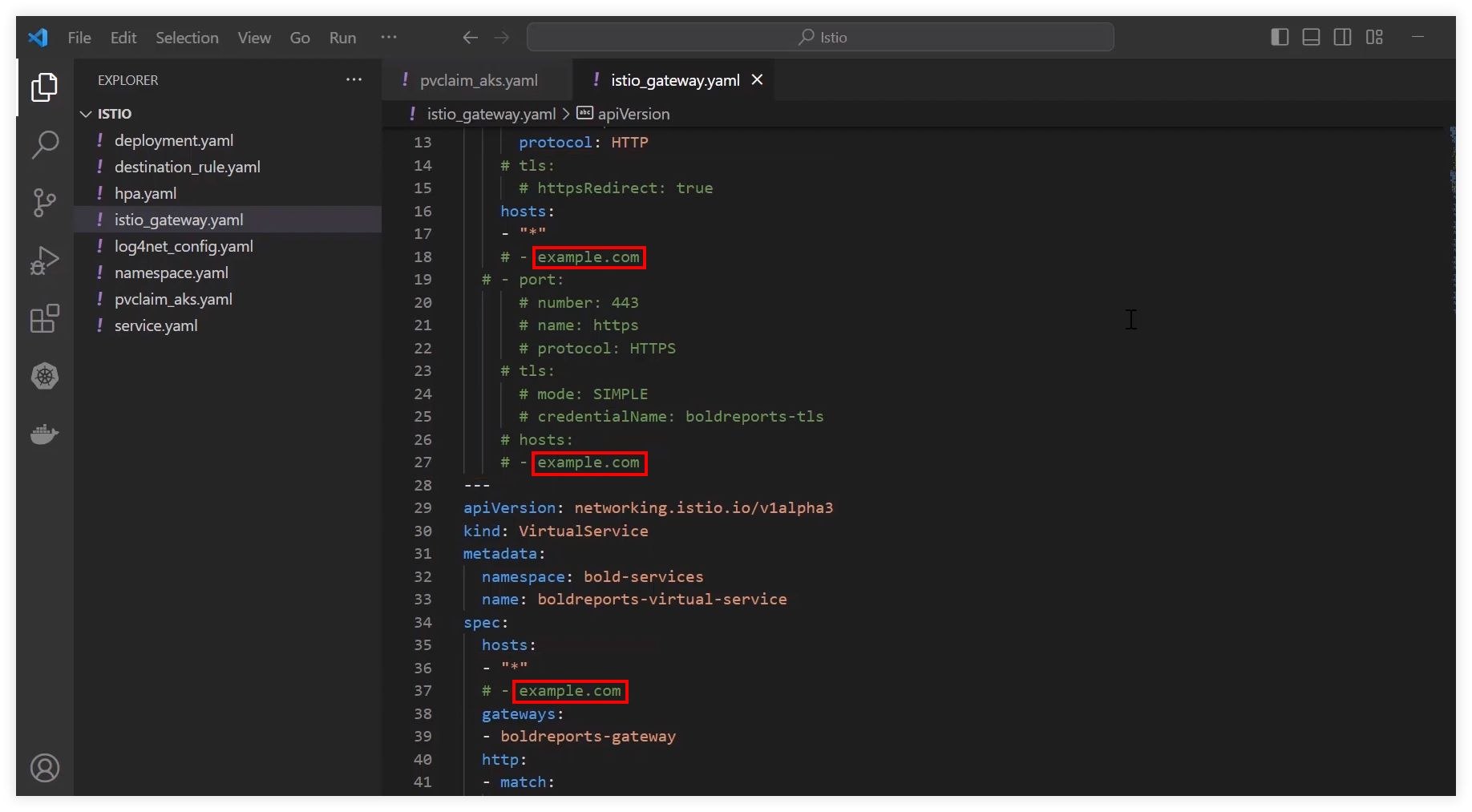Viewport: 1472px width, 812px height.
Task: Click 'credentialName: boldreports-tls' comment
Action: (671, 416)
